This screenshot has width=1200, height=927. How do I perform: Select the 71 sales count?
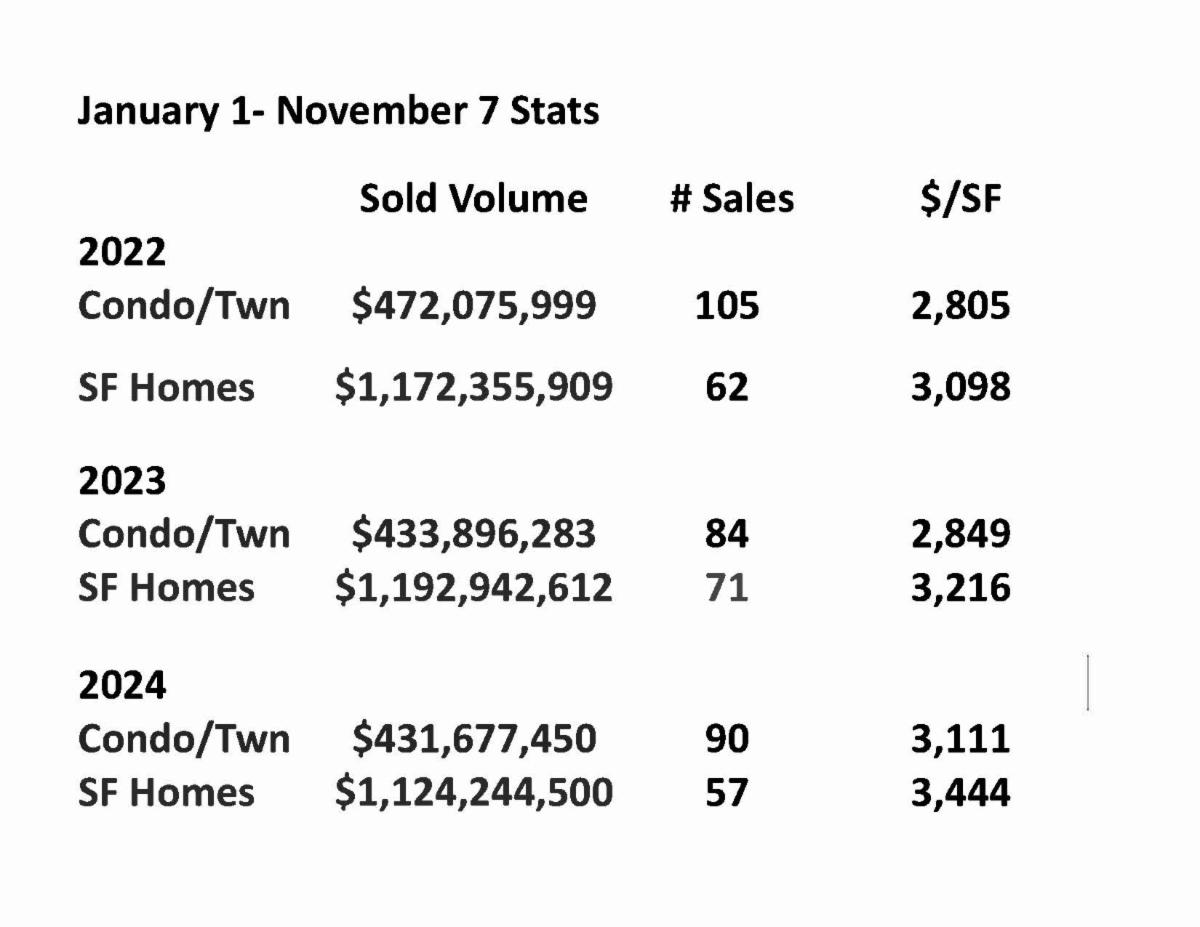[x=727, y=587]
